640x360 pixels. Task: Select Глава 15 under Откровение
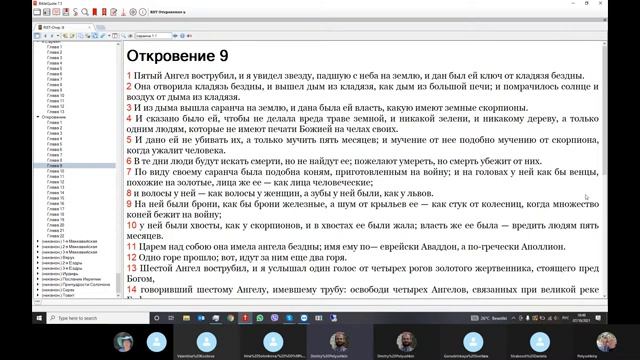[56, 198]
